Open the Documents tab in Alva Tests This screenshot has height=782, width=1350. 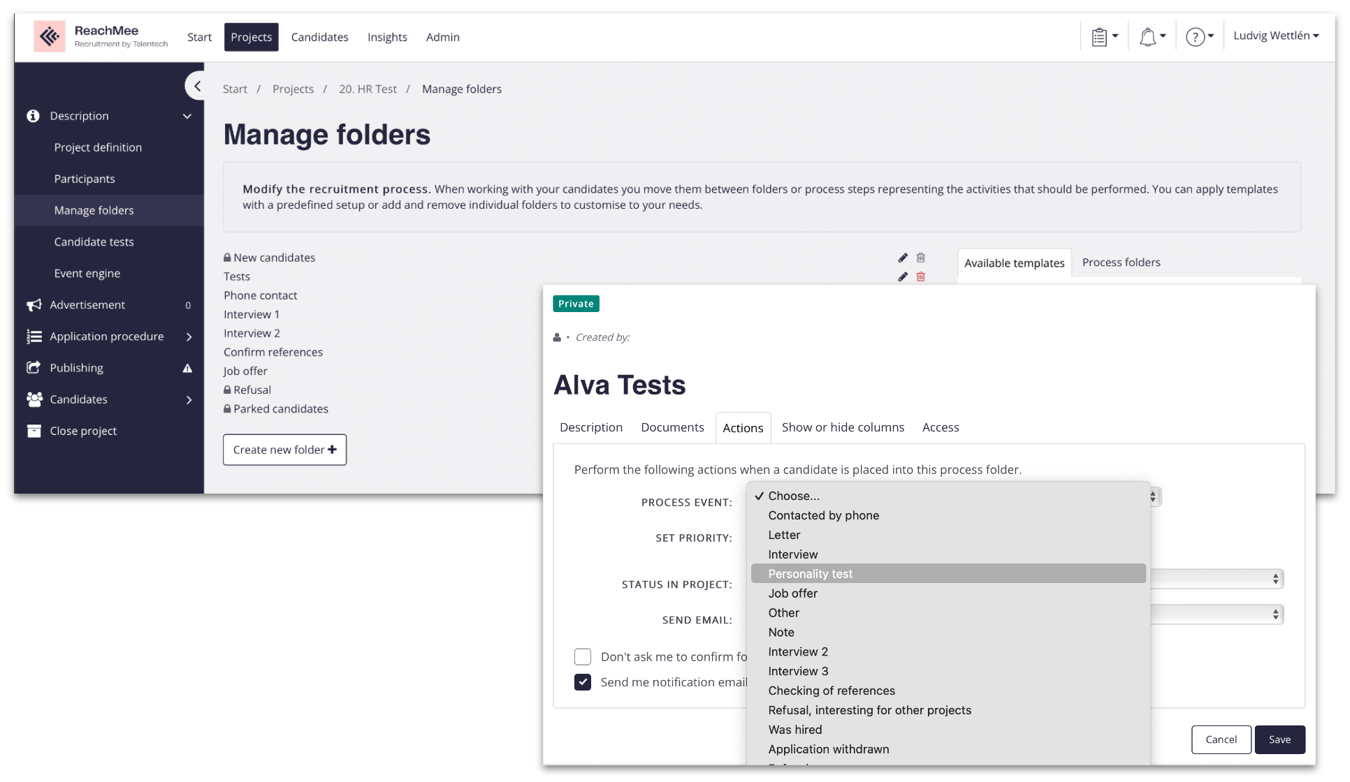coord(672,427)
